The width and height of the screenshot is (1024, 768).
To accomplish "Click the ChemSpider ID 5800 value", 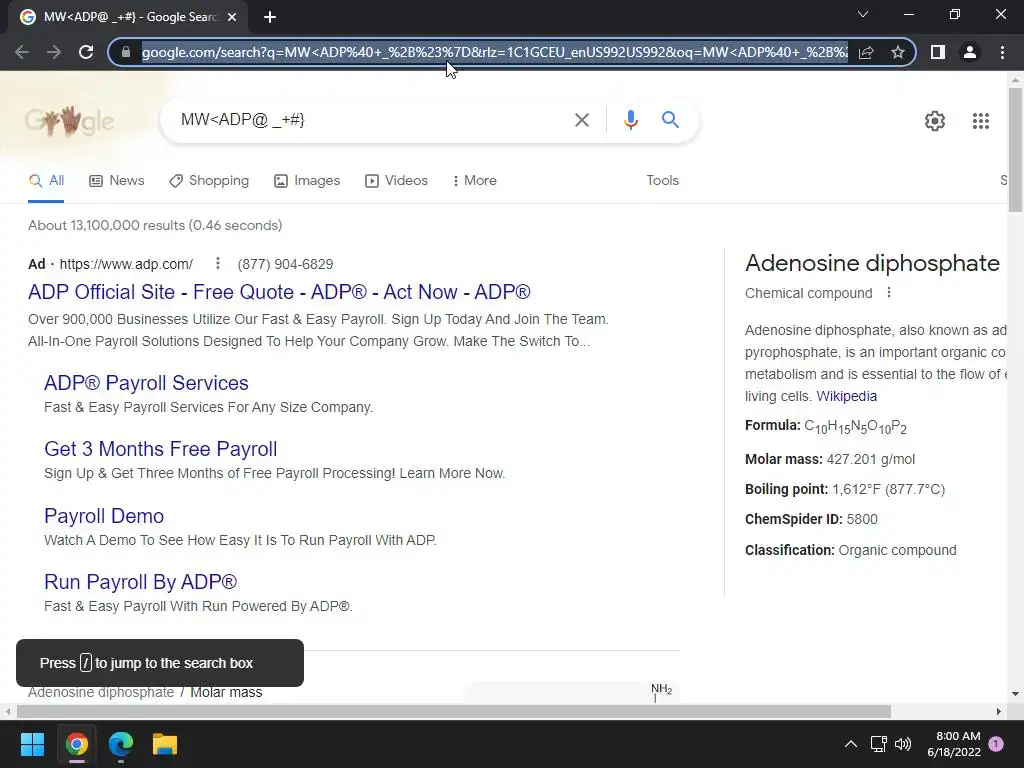I will click(x=862, y=519).
